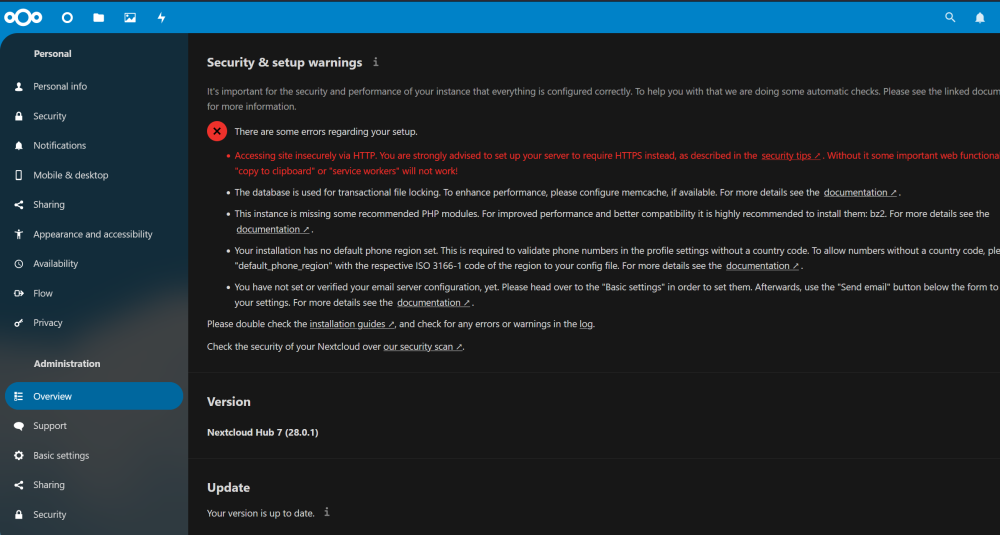Viewport: 1000px width, 535px height.
Task: Open the notifications bell in header
Action: tap(980, 18)
